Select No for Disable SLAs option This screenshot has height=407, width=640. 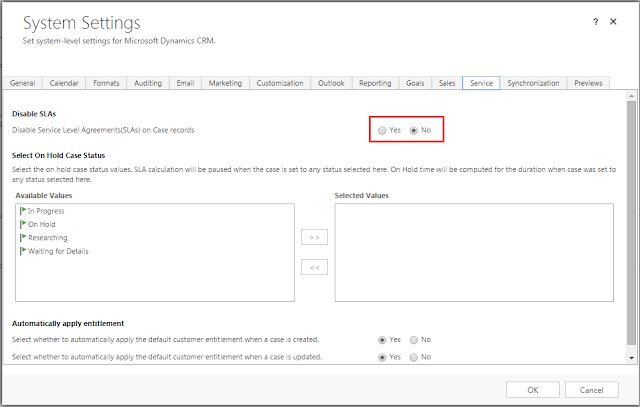tap(413, 130)
